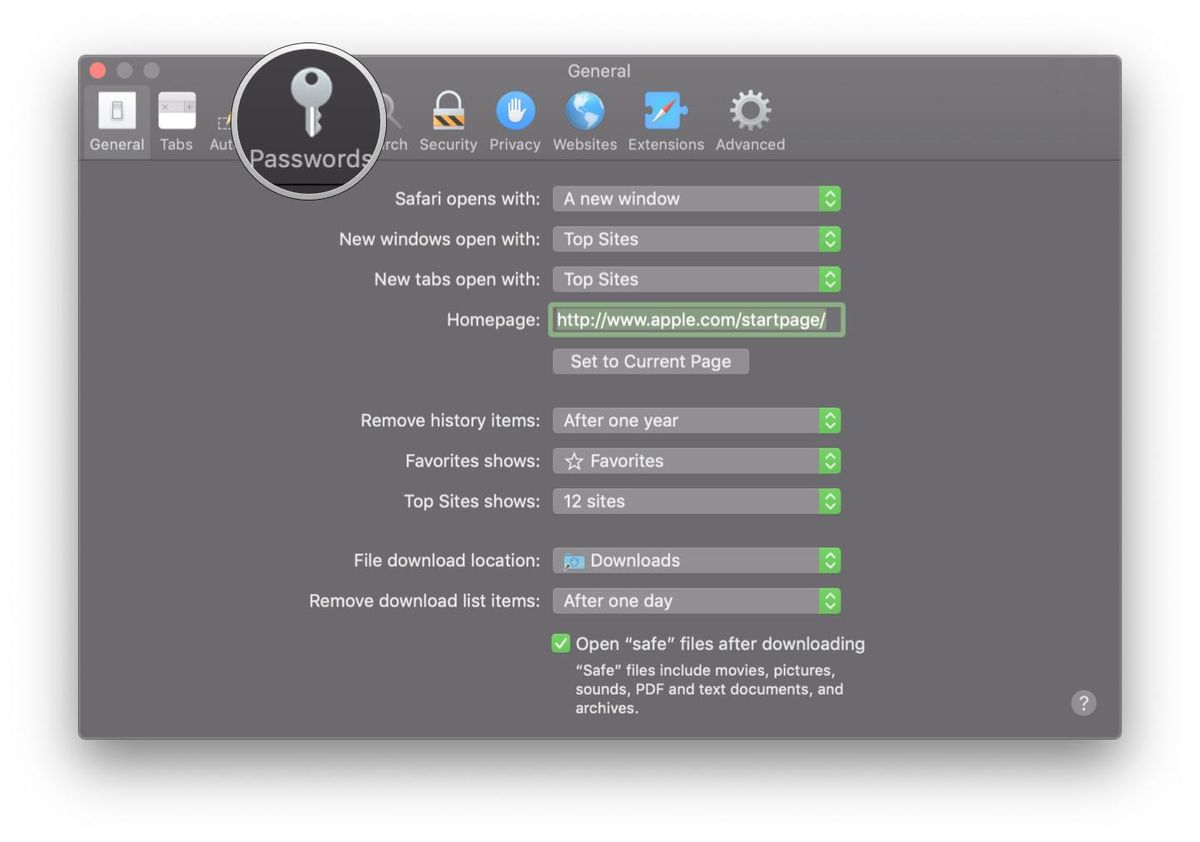Open the Favorites shows dropdown
The image size is (1200, 842).
pyautogui.click(x=695, y=460)
